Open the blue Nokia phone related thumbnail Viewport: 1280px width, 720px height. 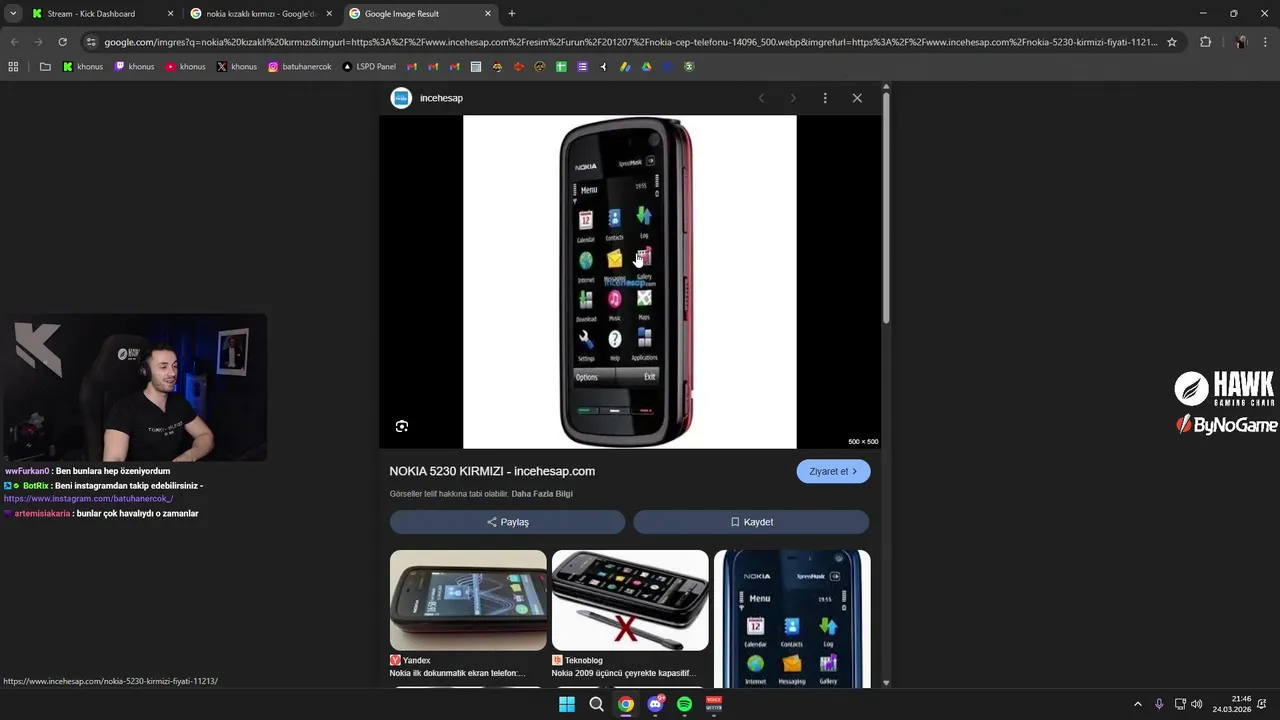[x=792, y=619]
